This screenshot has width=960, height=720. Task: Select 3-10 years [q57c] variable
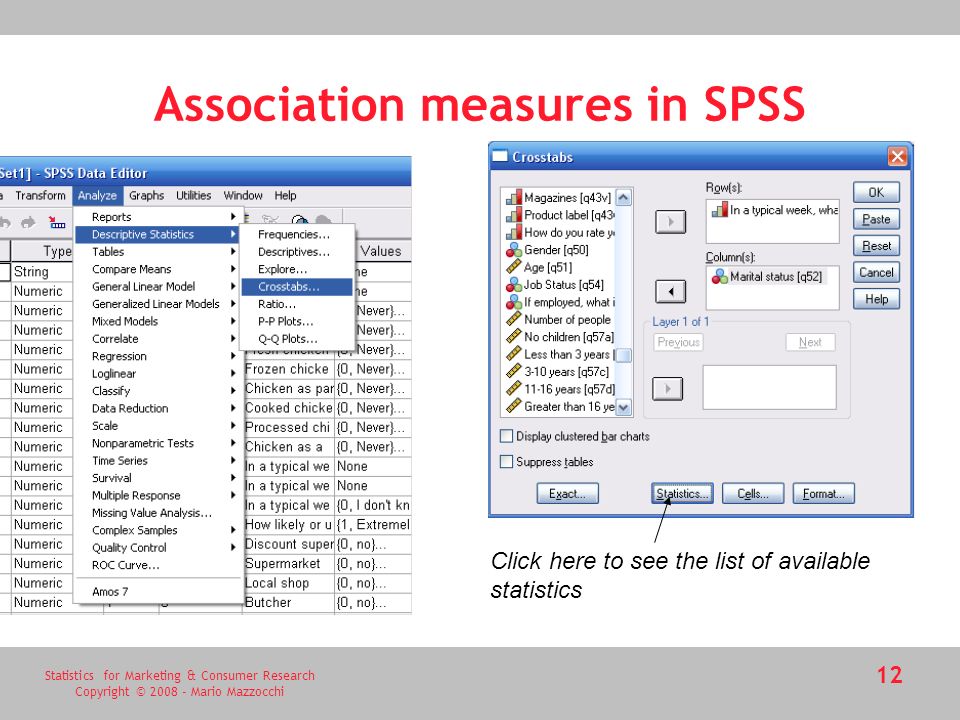point(558,372)
